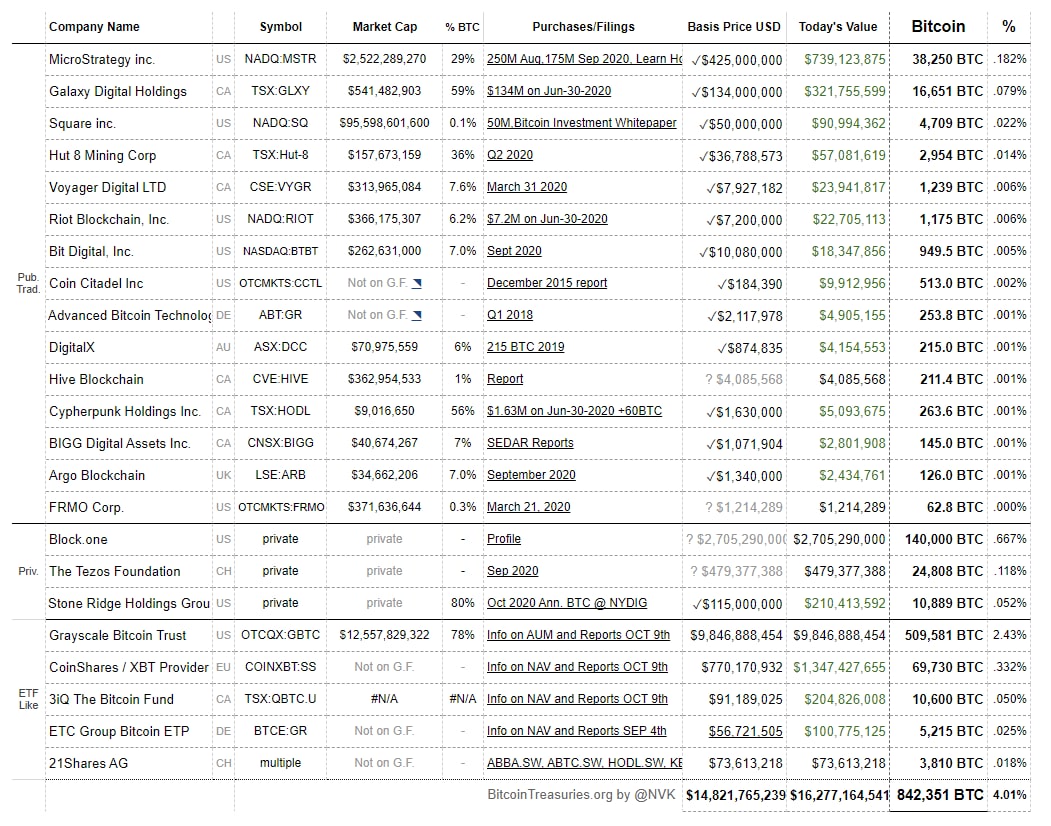Click the 'Company Name' column header
This screenshot has height=826, width=1051.
(x=95, y=27)
